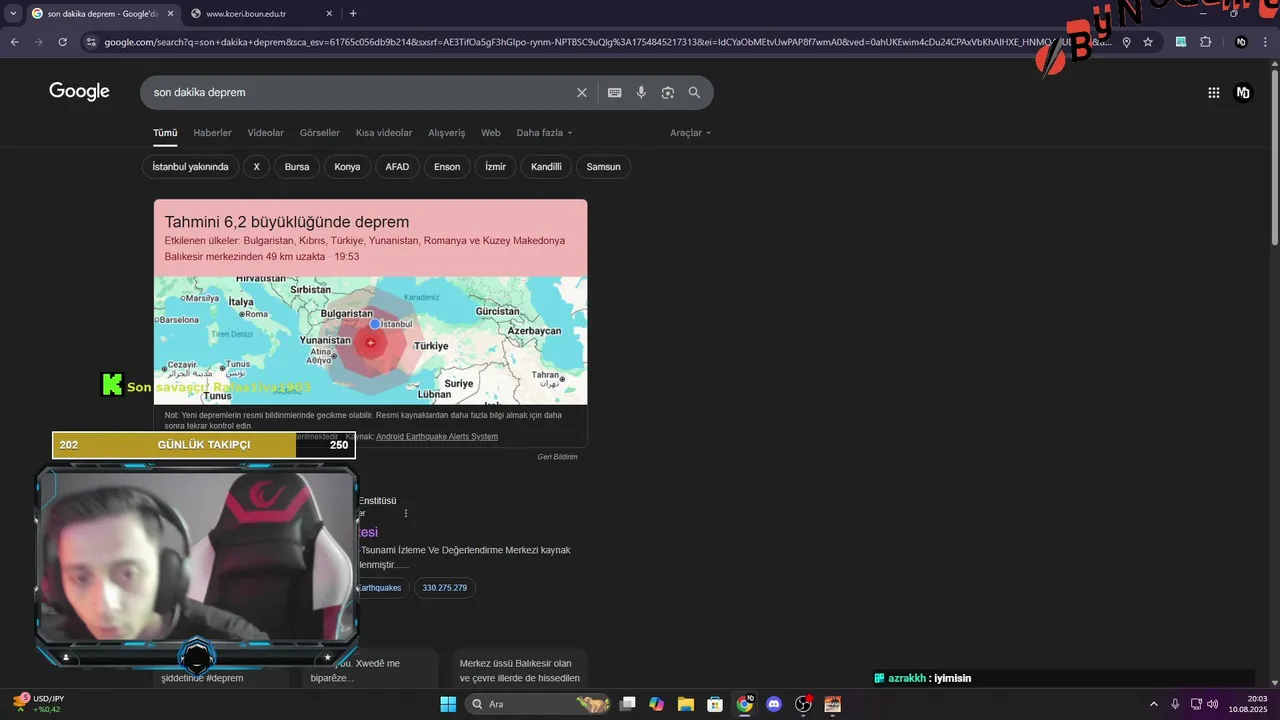Click inside the Google search input field
The height and width of the screenshot is (720, 1280).
click(360, 92)
